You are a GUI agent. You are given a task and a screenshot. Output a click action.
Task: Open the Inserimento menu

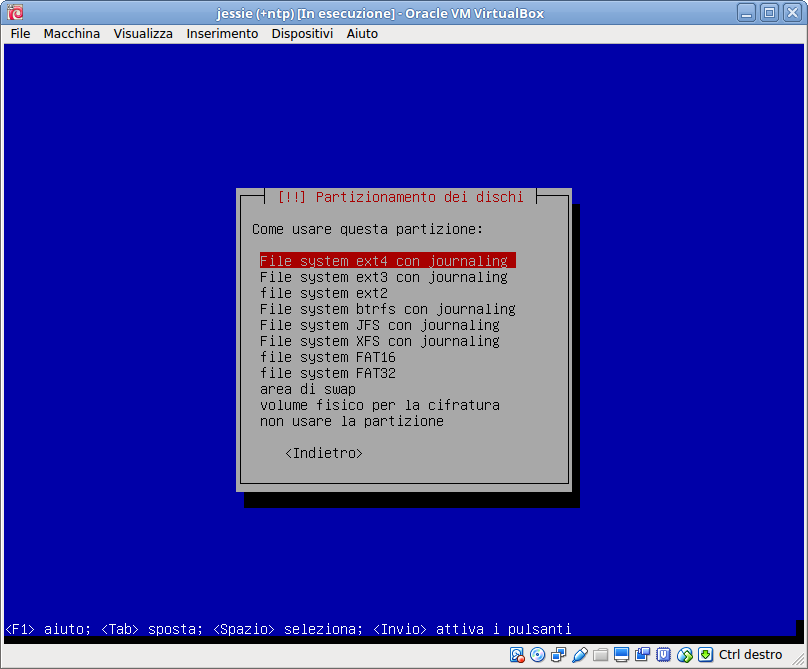point(222,34)
